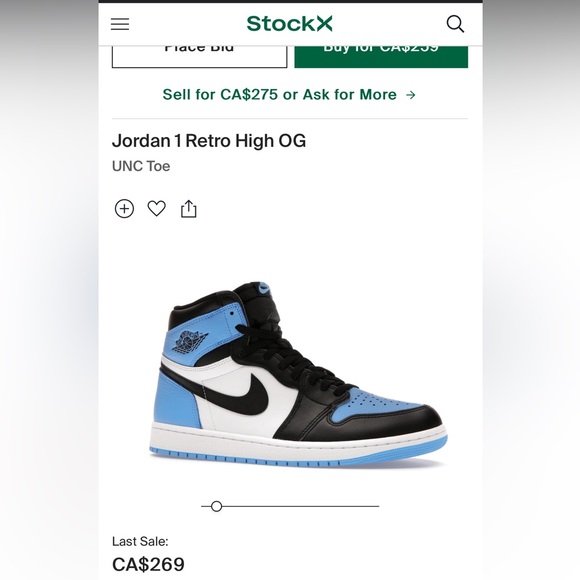Click the Air Jordan wings logo on shoe
The height and width of the screenshot is (580, 580).
189,340
